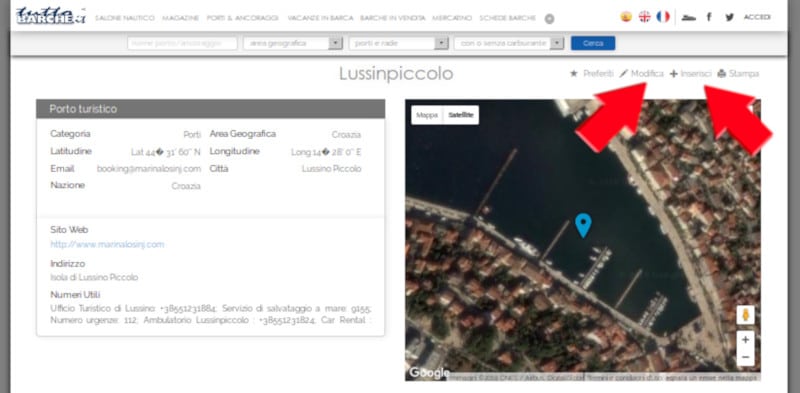This screenshot has height=393, width=800.
Task: Open the Porti & Ancoraggi menu
Action: (242, 18)
